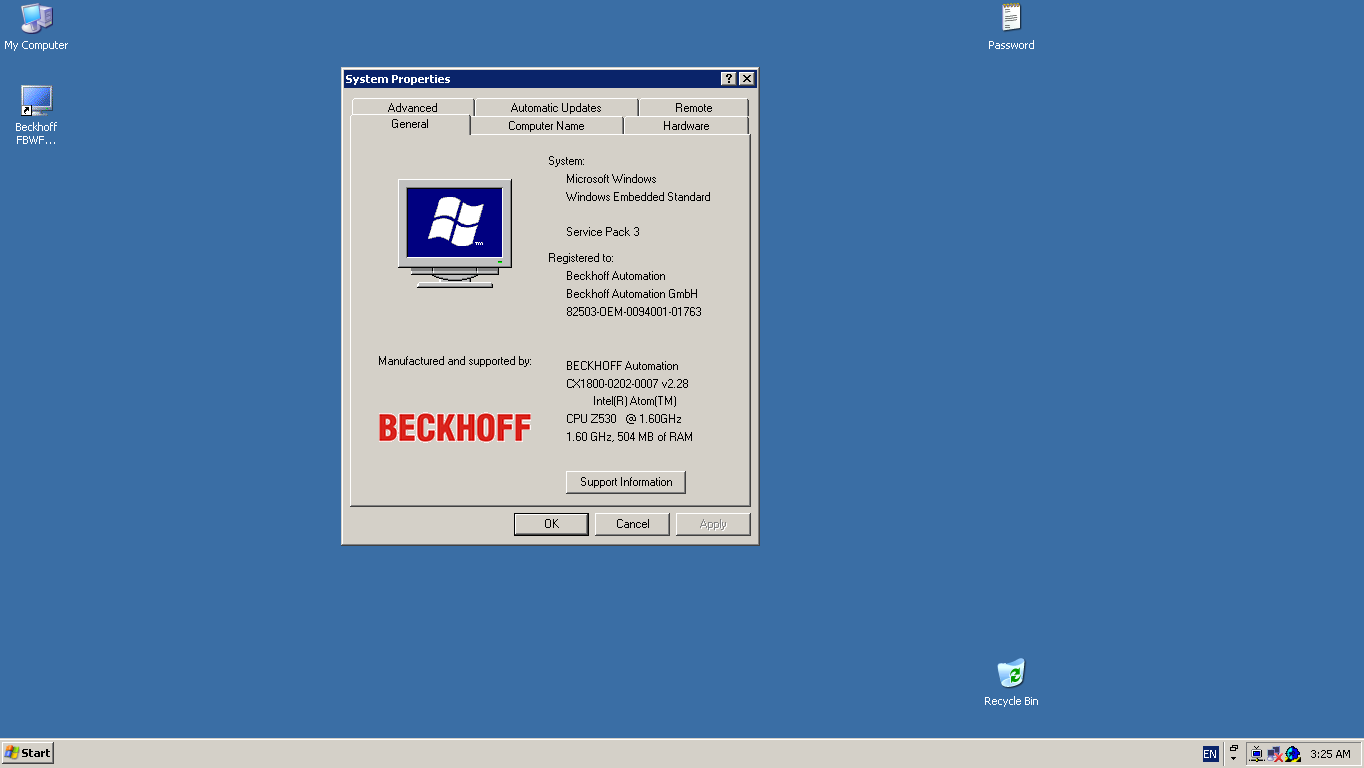The width and height of the screenshot is (1364, 768).
Task: Click the System Properties help question mark
Action: [728, 79]
